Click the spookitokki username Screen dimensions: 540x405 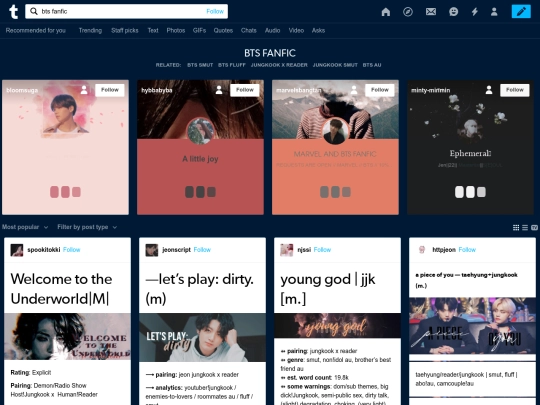tap(44, 250)
